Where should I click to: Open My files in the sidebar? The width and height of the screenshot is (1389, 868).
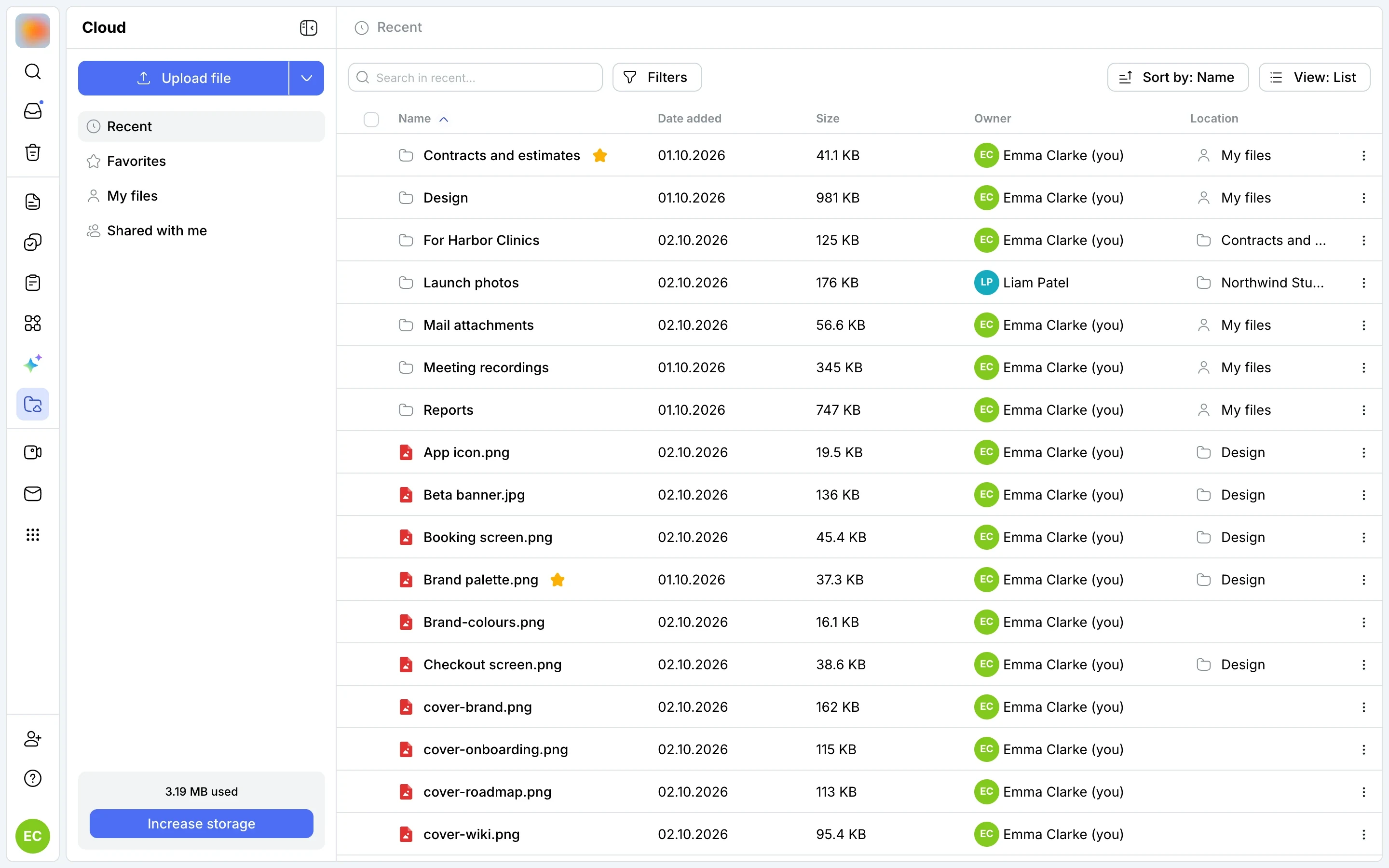[201, 196]
